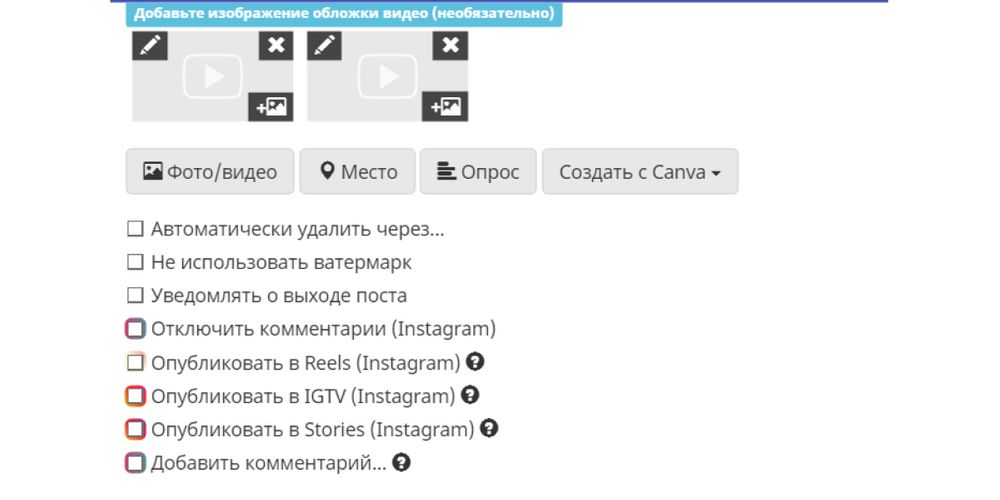Check Опубликовать в Stories (Instagram)

(x=136, y=429)
